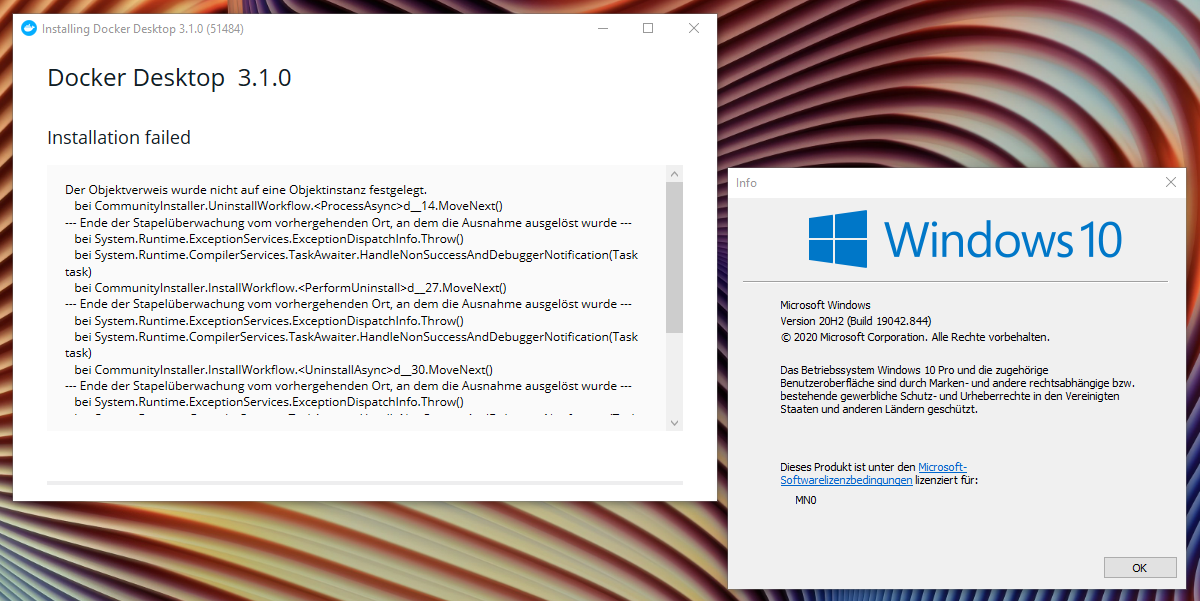The width and height of the screenshot is (1200, 601).
Task: Click the installer progress bar at bottom
Action: point(365,483)
